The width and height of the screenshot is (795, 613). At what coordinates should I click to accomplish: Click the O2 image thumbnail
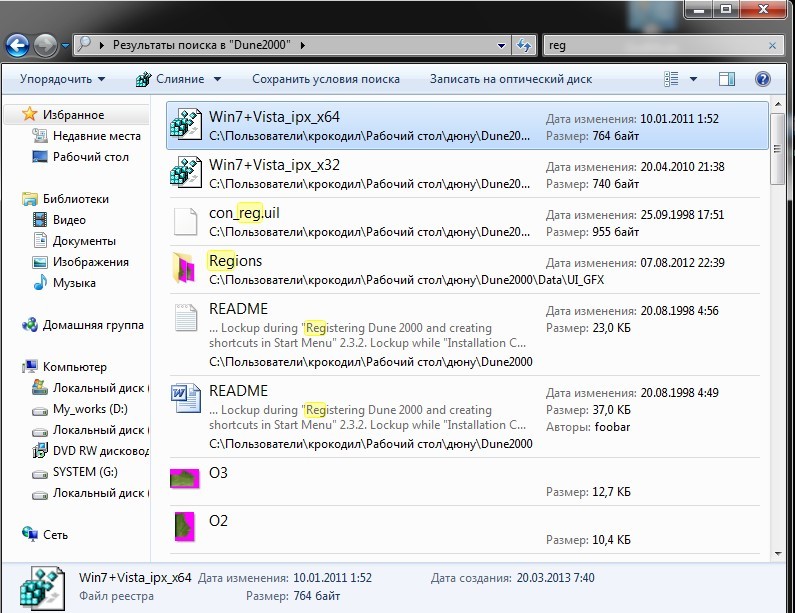185,526
